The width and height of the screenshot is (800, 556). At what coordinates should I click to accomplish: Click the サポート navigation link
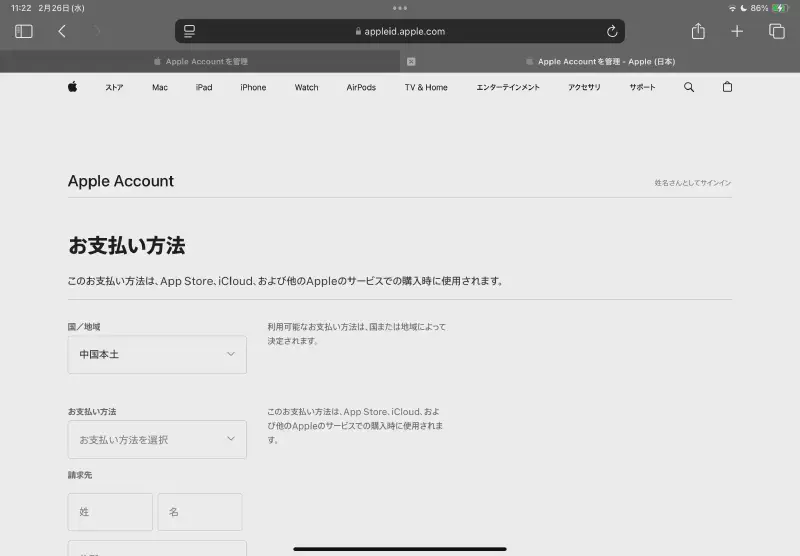tap(642, 87)
